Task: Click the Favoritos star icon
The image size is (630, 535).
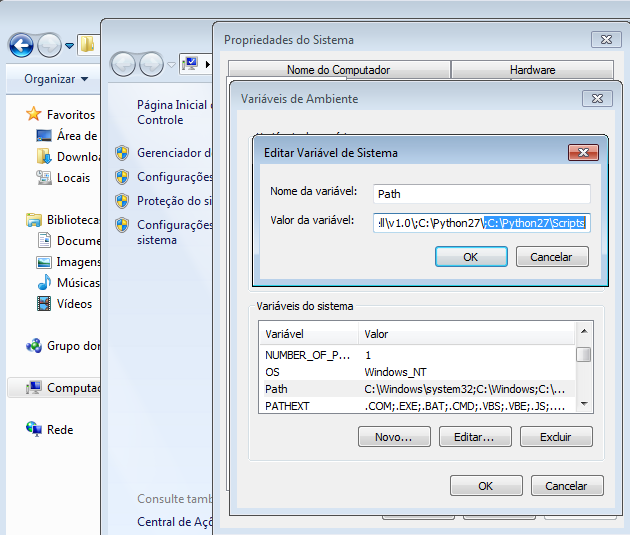Action: click(x=34, y=114)
